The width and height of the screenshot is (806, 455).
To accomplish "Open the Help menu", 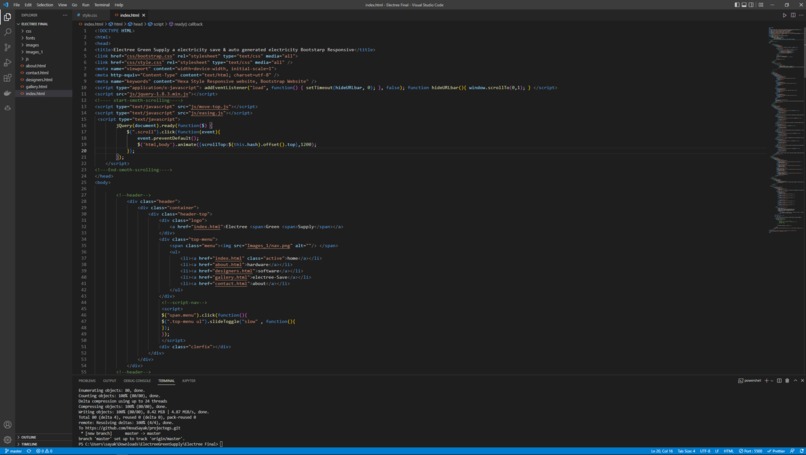I will point(119,5).
